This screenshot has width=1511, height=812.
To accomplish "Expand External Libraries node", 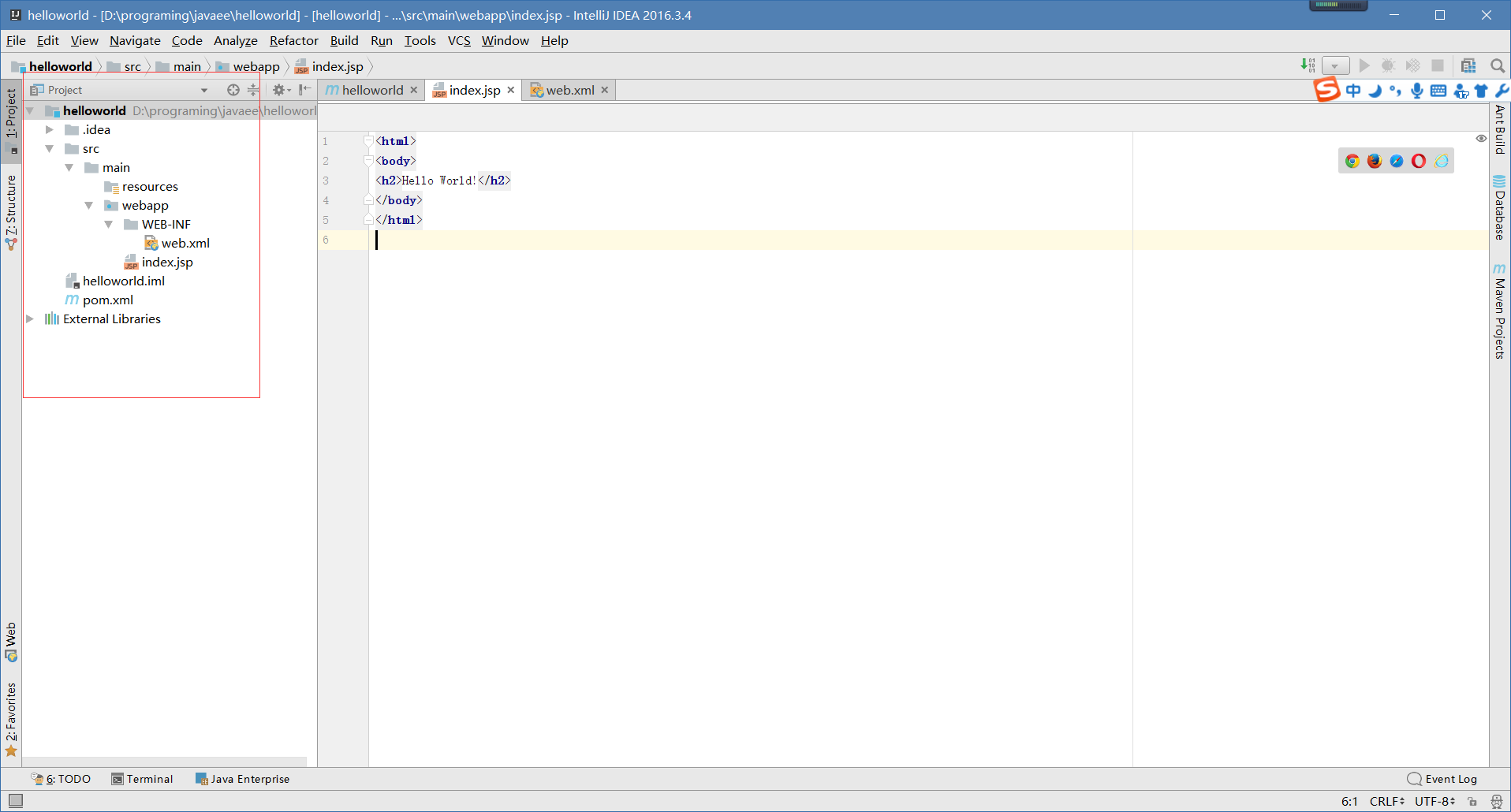I will coord(30,319).
